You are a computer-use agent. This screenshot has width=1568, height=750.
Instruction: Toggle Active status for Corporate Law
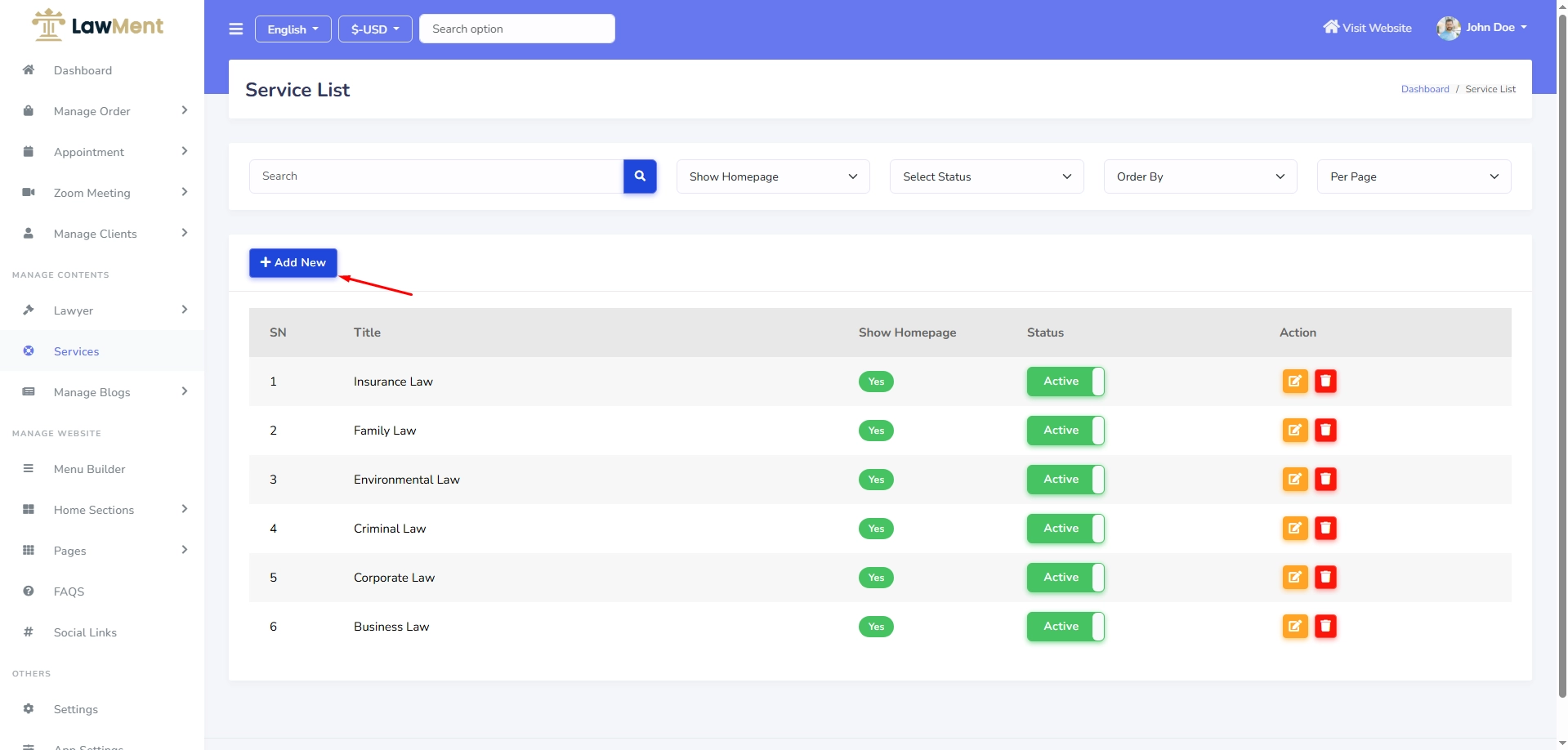coord(1065,578)
